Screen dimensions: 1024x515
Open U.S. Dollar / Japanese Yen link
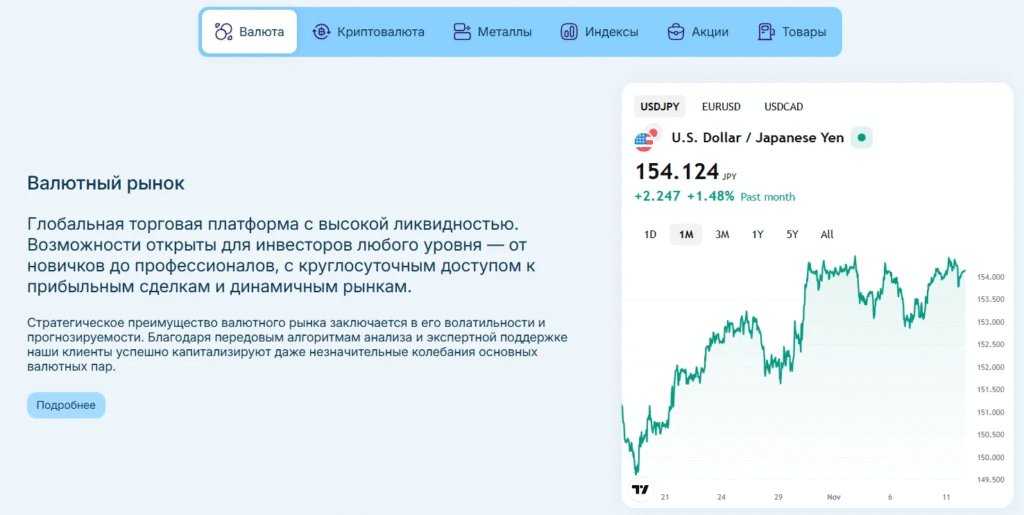point(757,138)
